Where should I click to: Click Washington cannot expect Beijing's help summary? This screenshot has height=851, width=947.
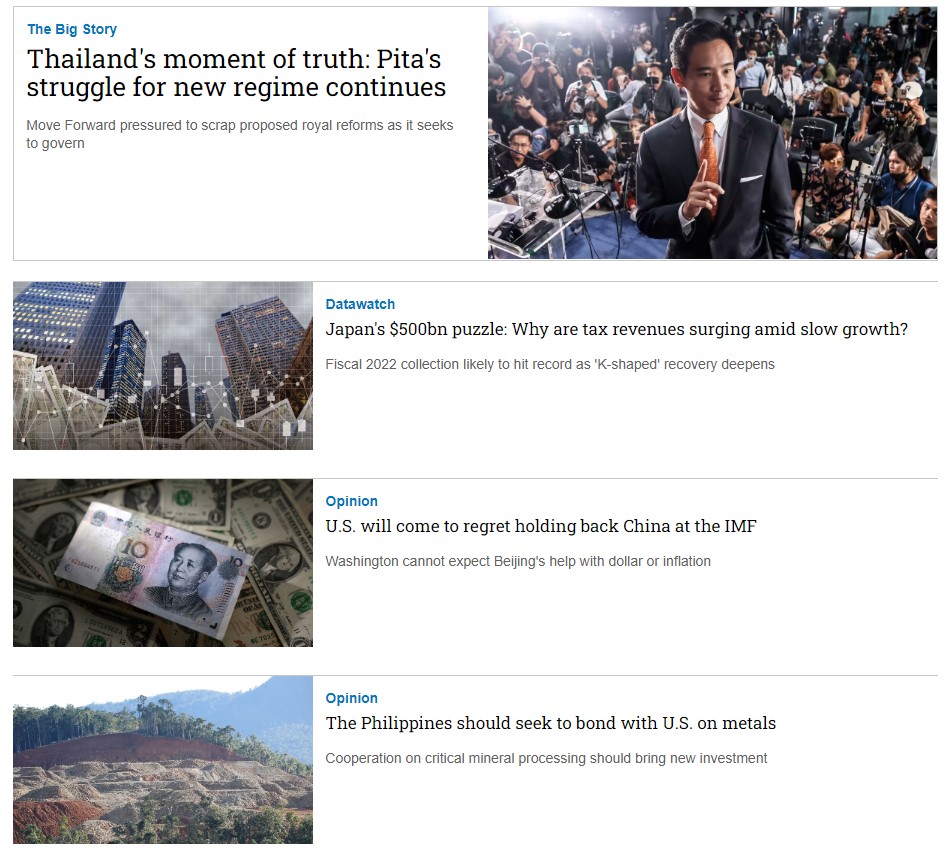tap(518, 561)
